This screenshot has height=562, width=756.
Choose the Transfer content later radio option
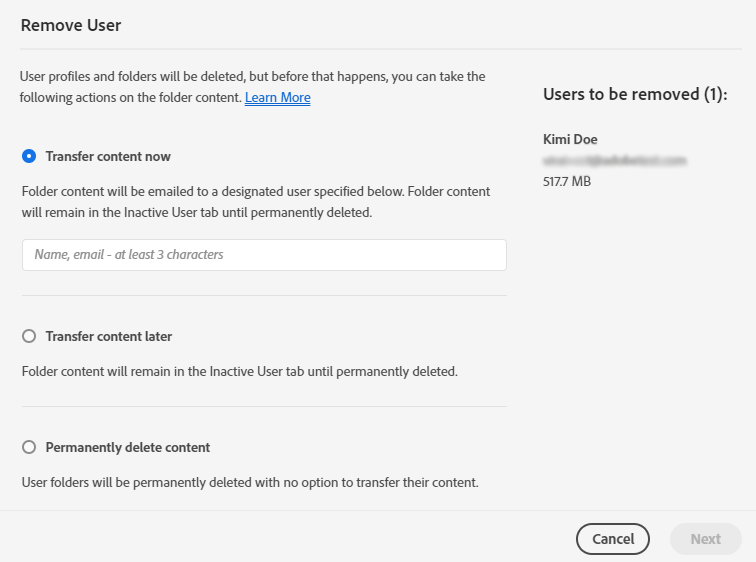[x=29, y=336]
